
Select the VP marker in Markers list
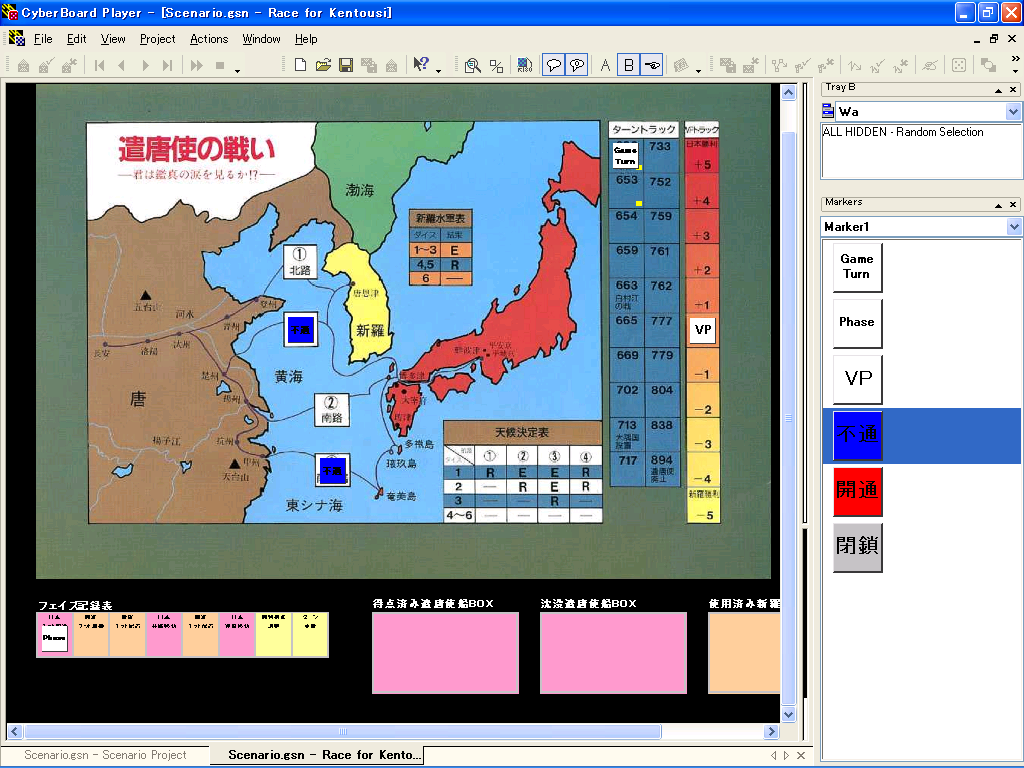pyautogui.click(x=857, y=379)
